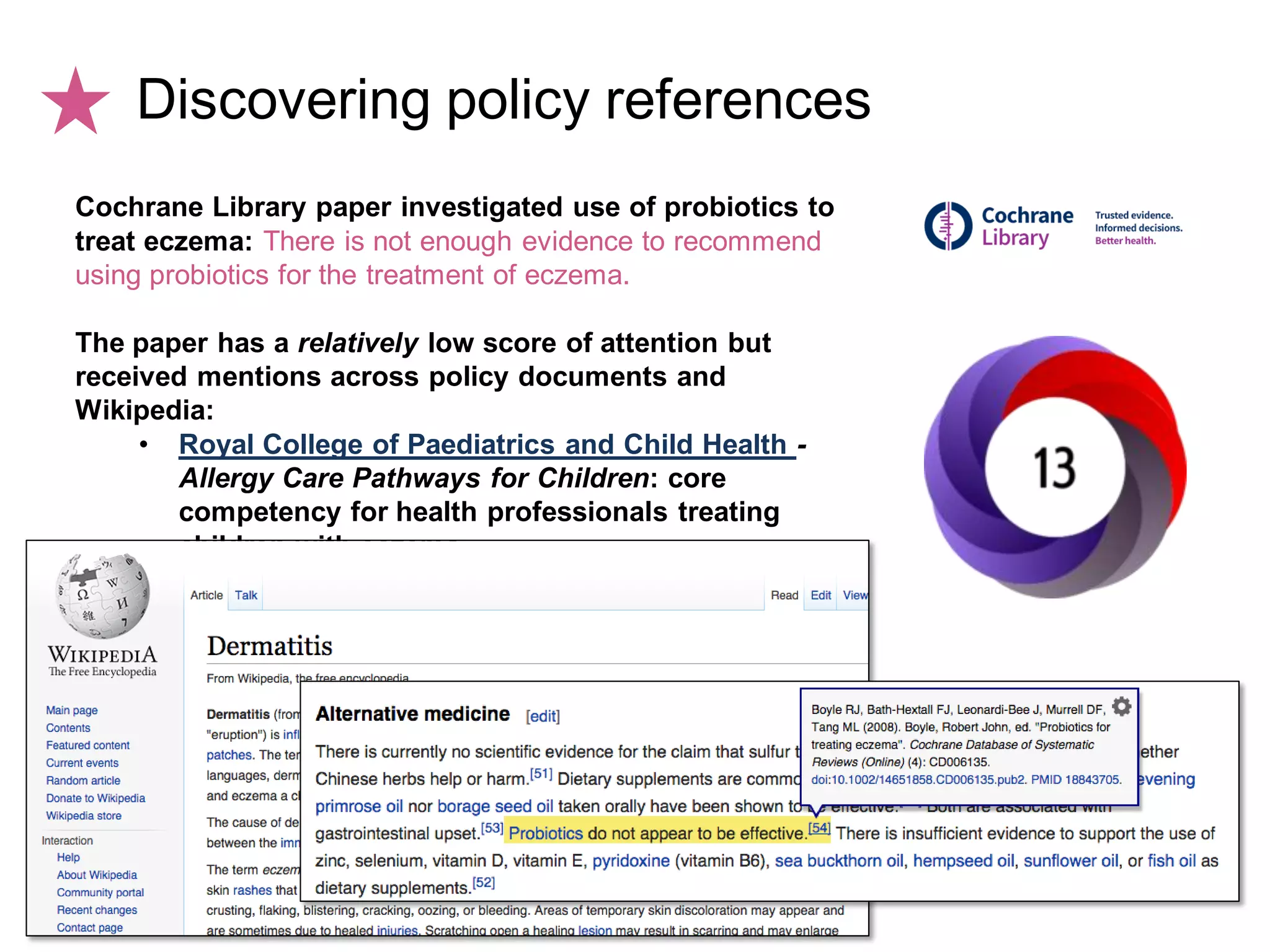Open the Article tab
Viewport: 1270px width, 952px height.
206,595
